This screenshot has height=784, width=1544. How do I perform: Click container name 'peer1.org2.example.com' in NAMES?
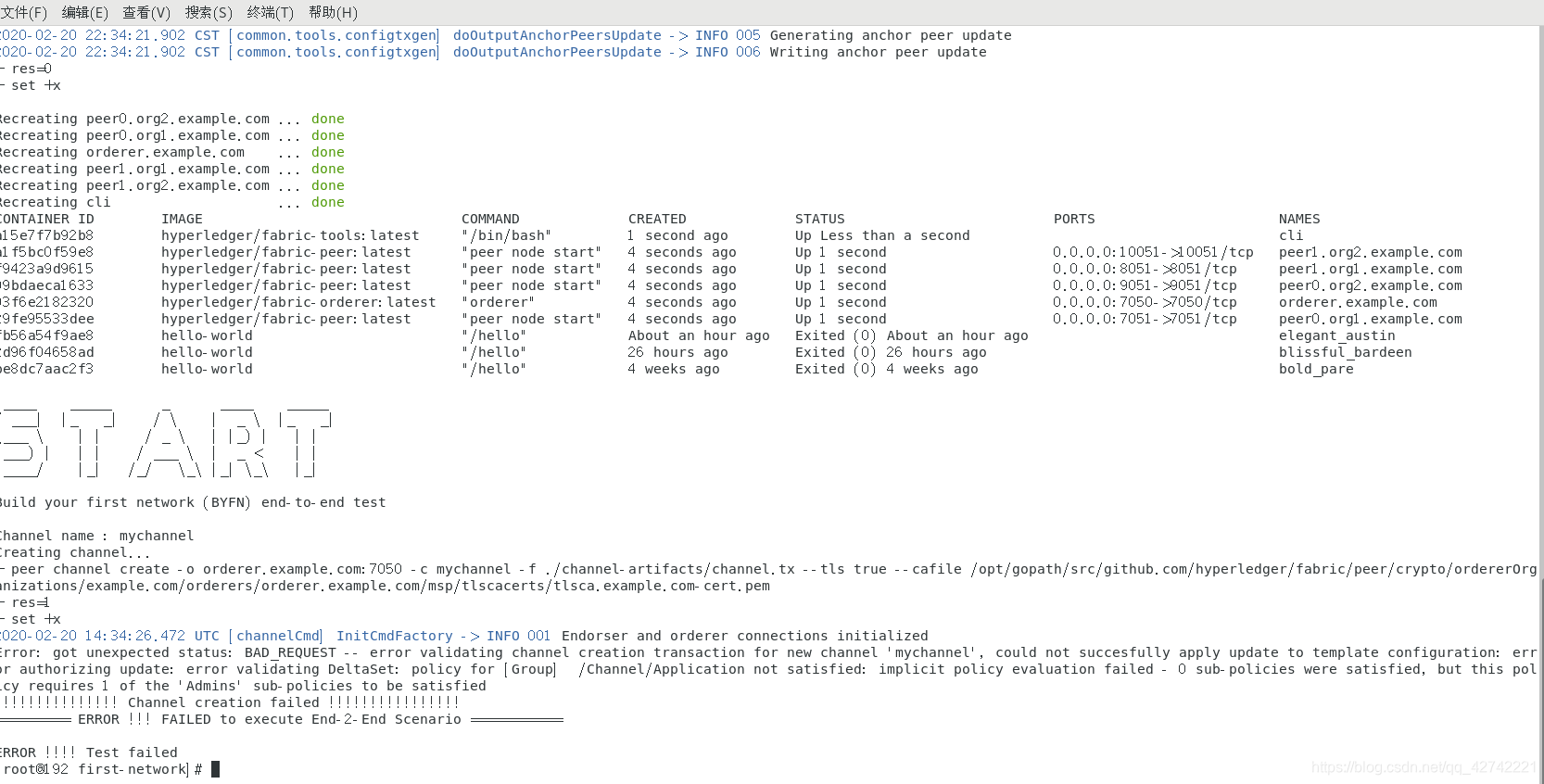tap(1371, 252)
